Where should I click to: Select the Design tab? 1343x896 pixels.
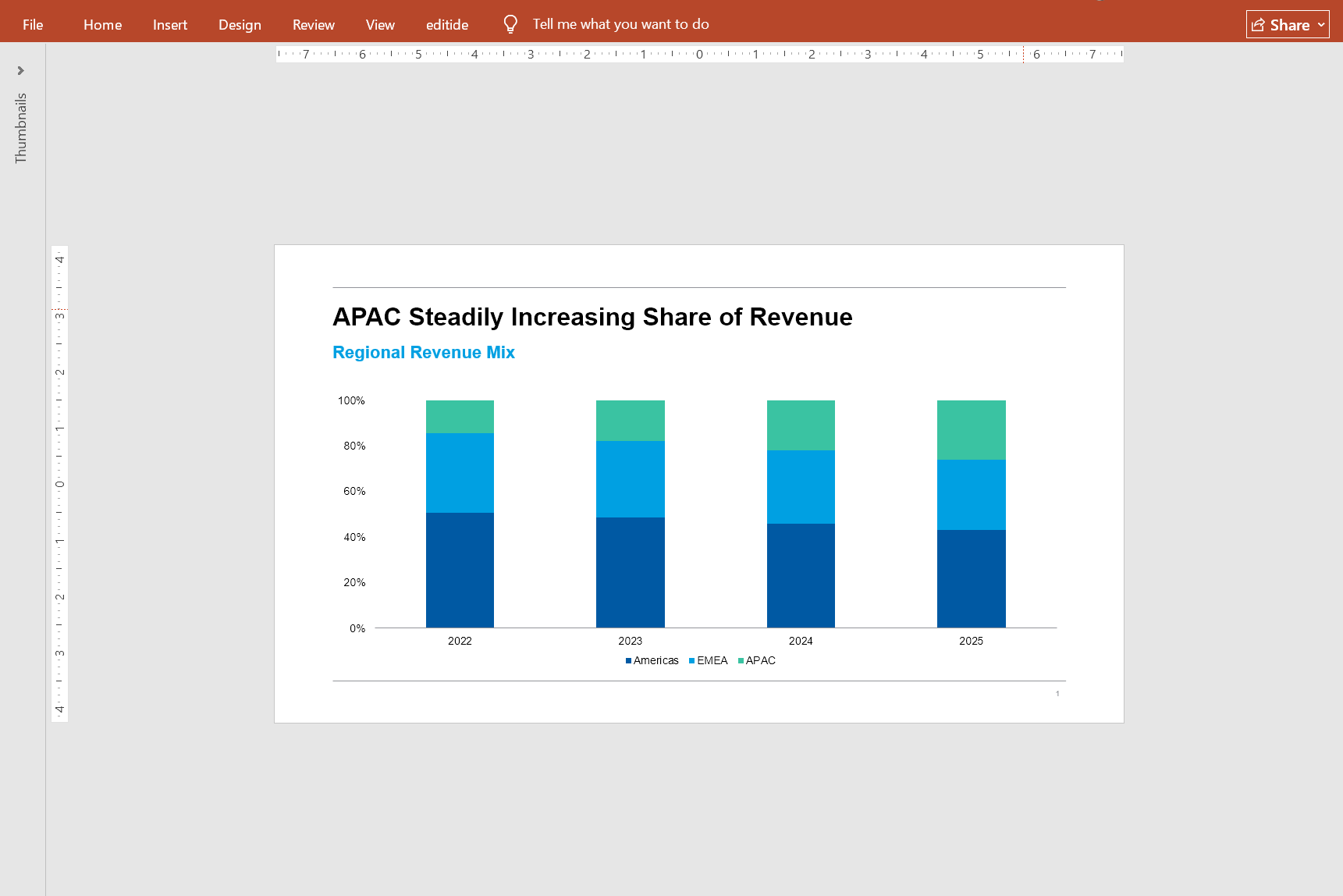(240, 24)
